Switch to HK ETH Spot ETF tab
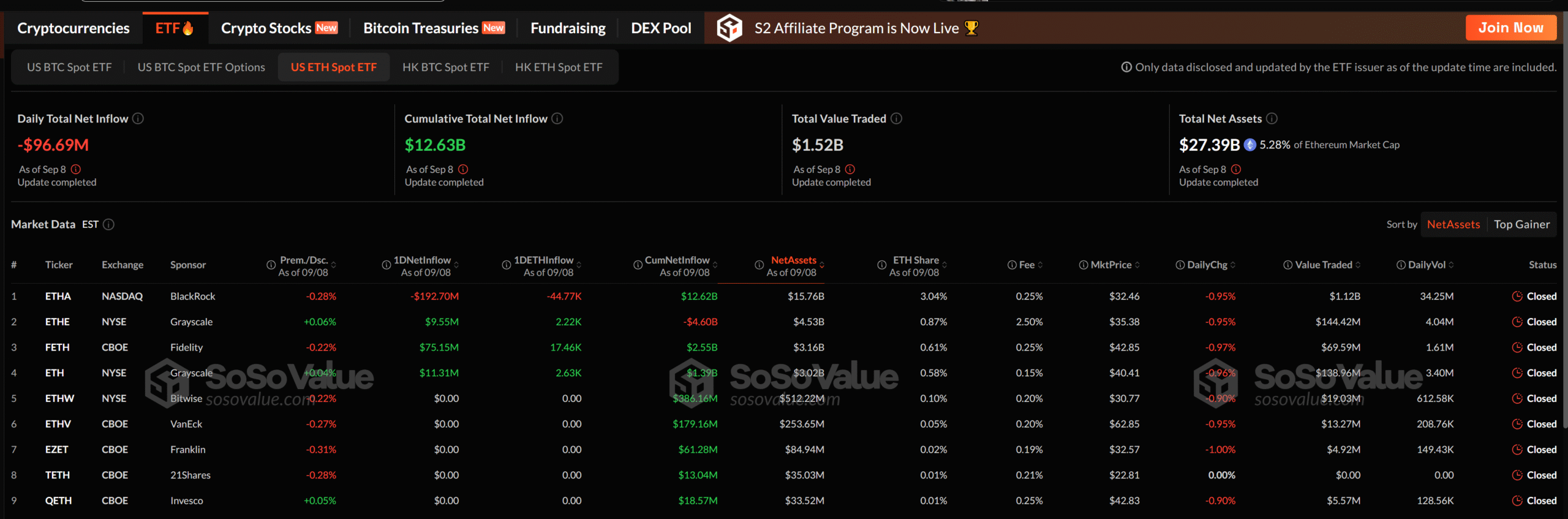The width and height of the screenshot is (1568, 519). coord(559,67)
